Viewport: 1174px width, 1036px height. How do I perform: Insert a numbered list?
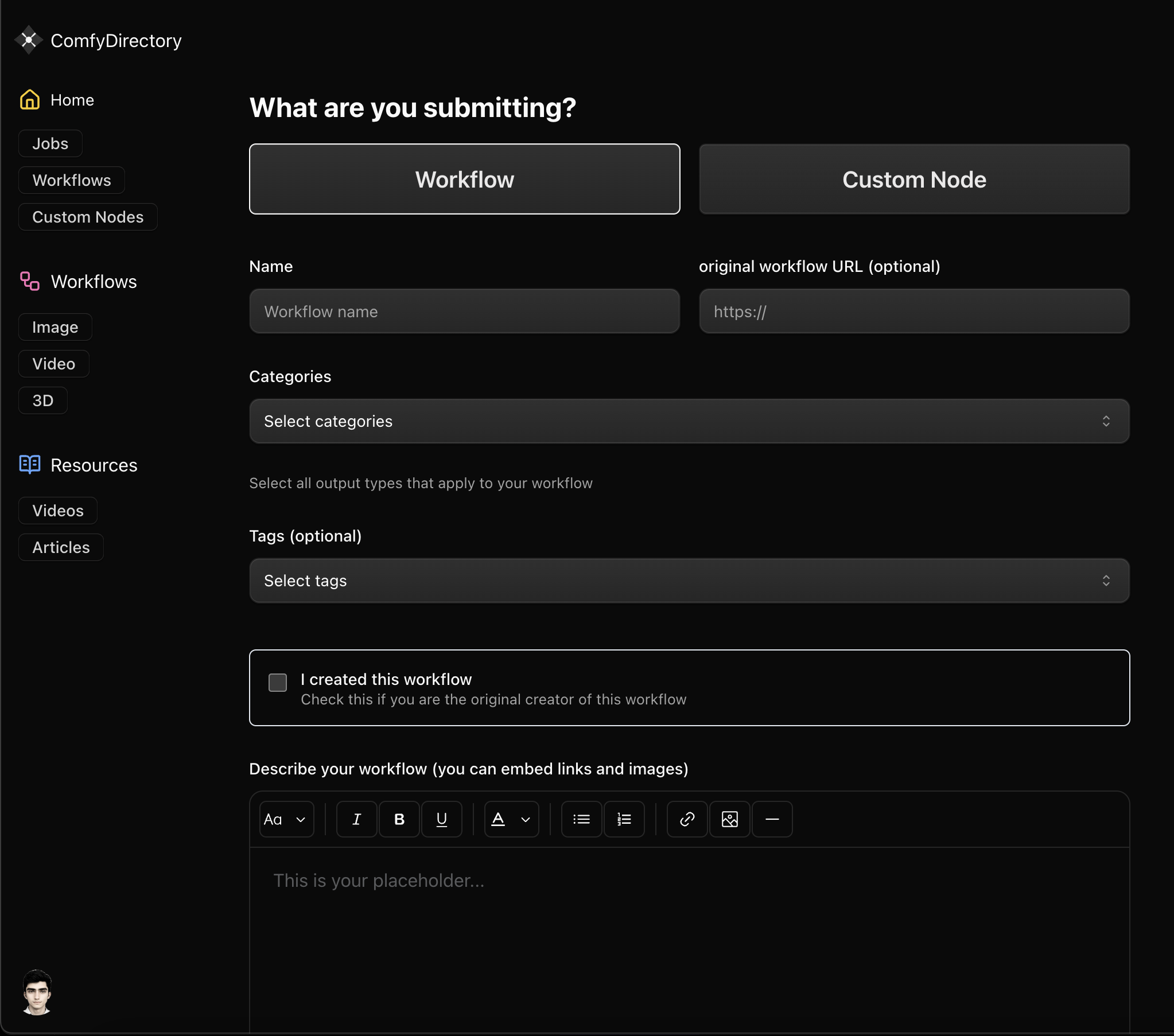[x=624, y=819]
